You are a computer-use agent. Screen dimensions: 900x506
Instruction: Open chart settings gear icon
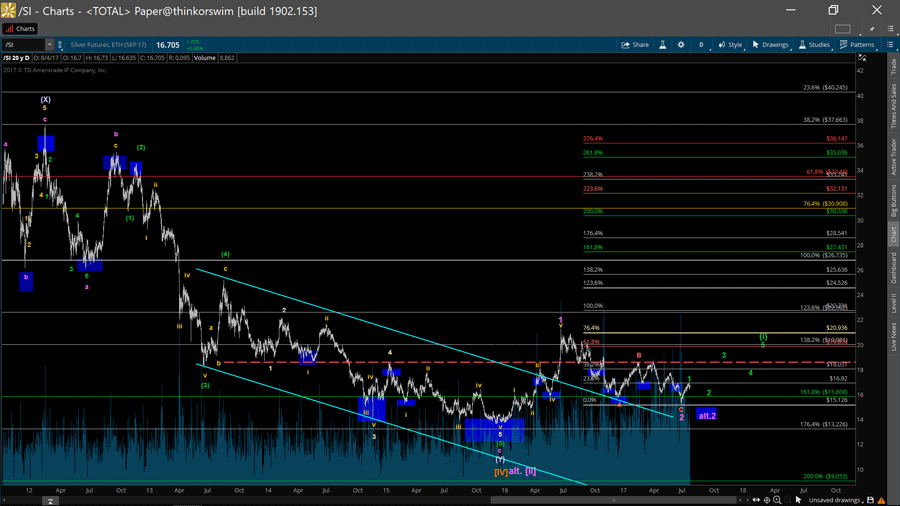(681, 45)
